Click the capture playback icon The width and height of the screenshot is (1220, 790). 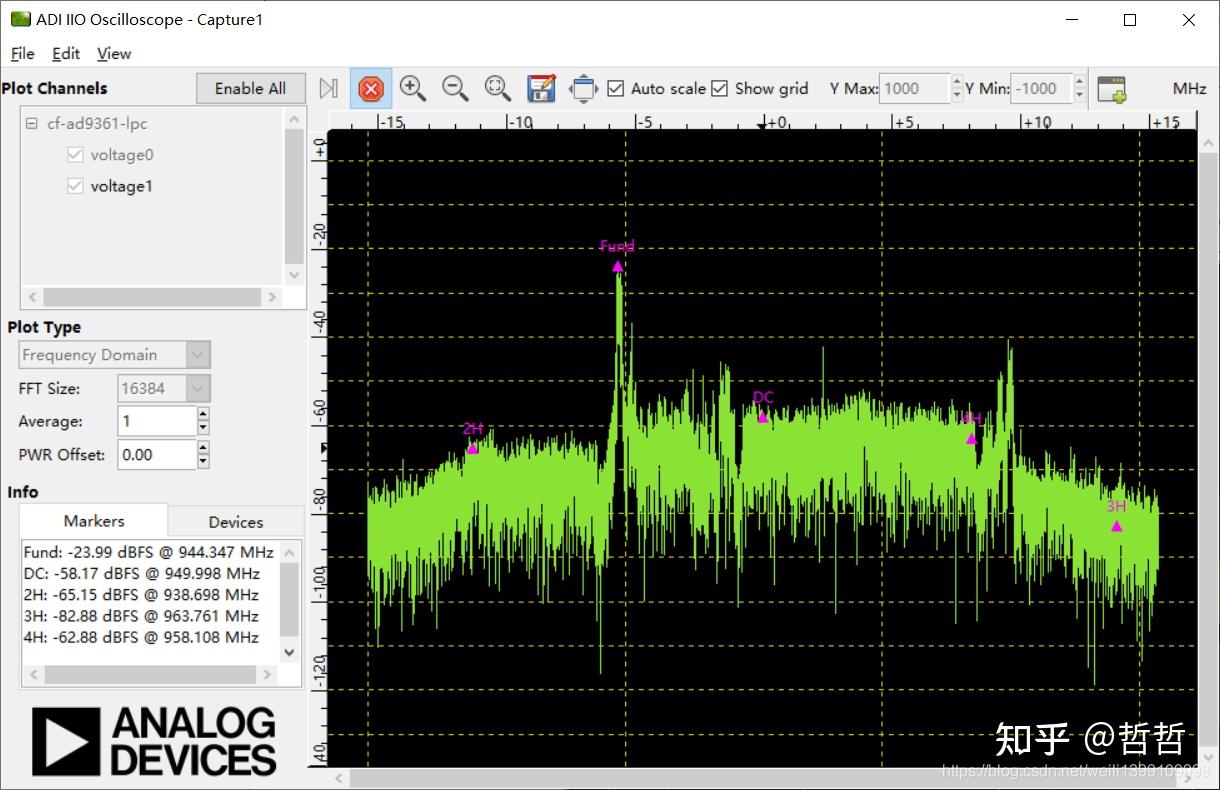[328, 88]
